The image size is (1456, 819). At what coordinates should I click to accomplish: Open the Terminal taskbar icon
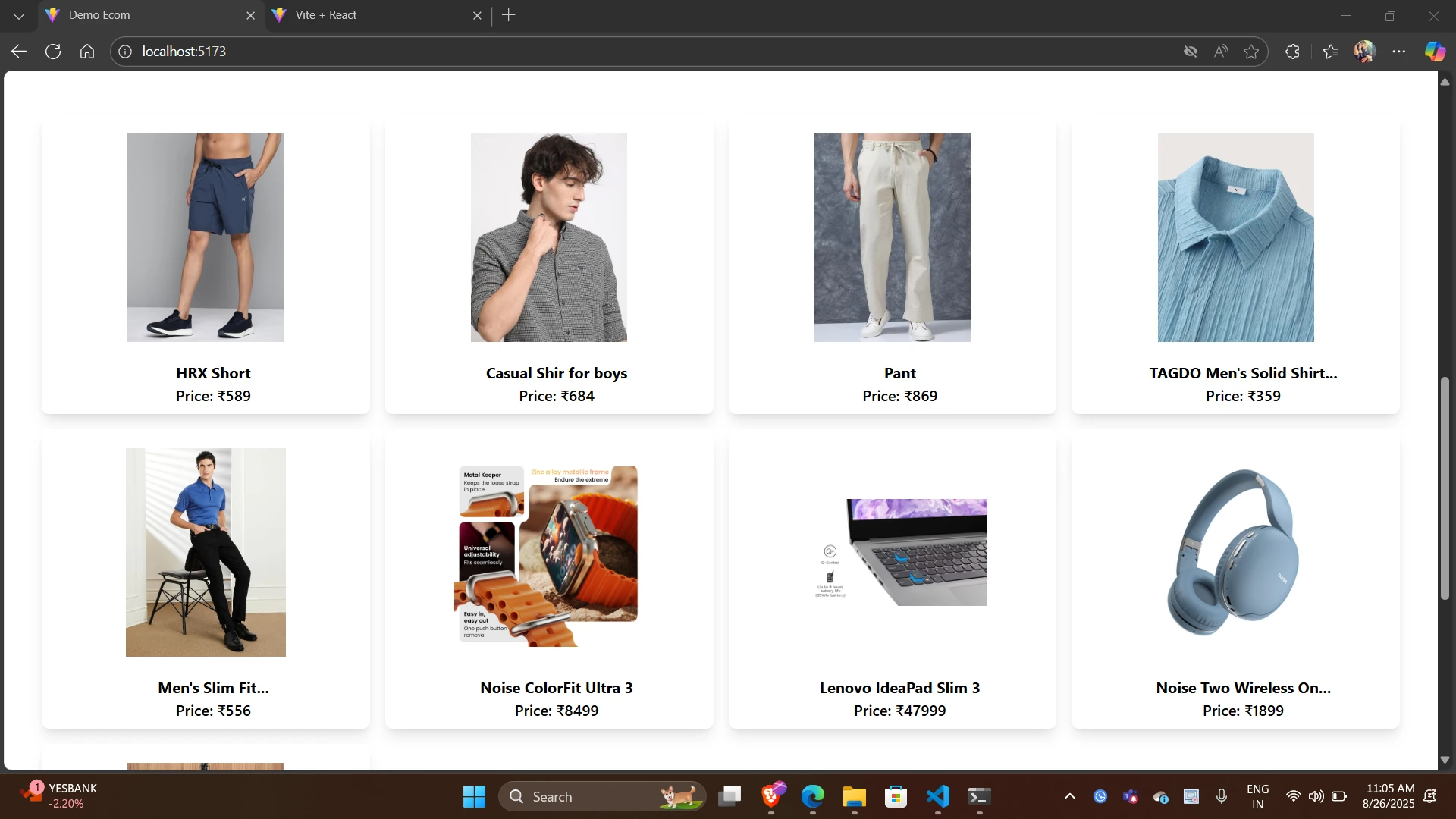(979, 797)
